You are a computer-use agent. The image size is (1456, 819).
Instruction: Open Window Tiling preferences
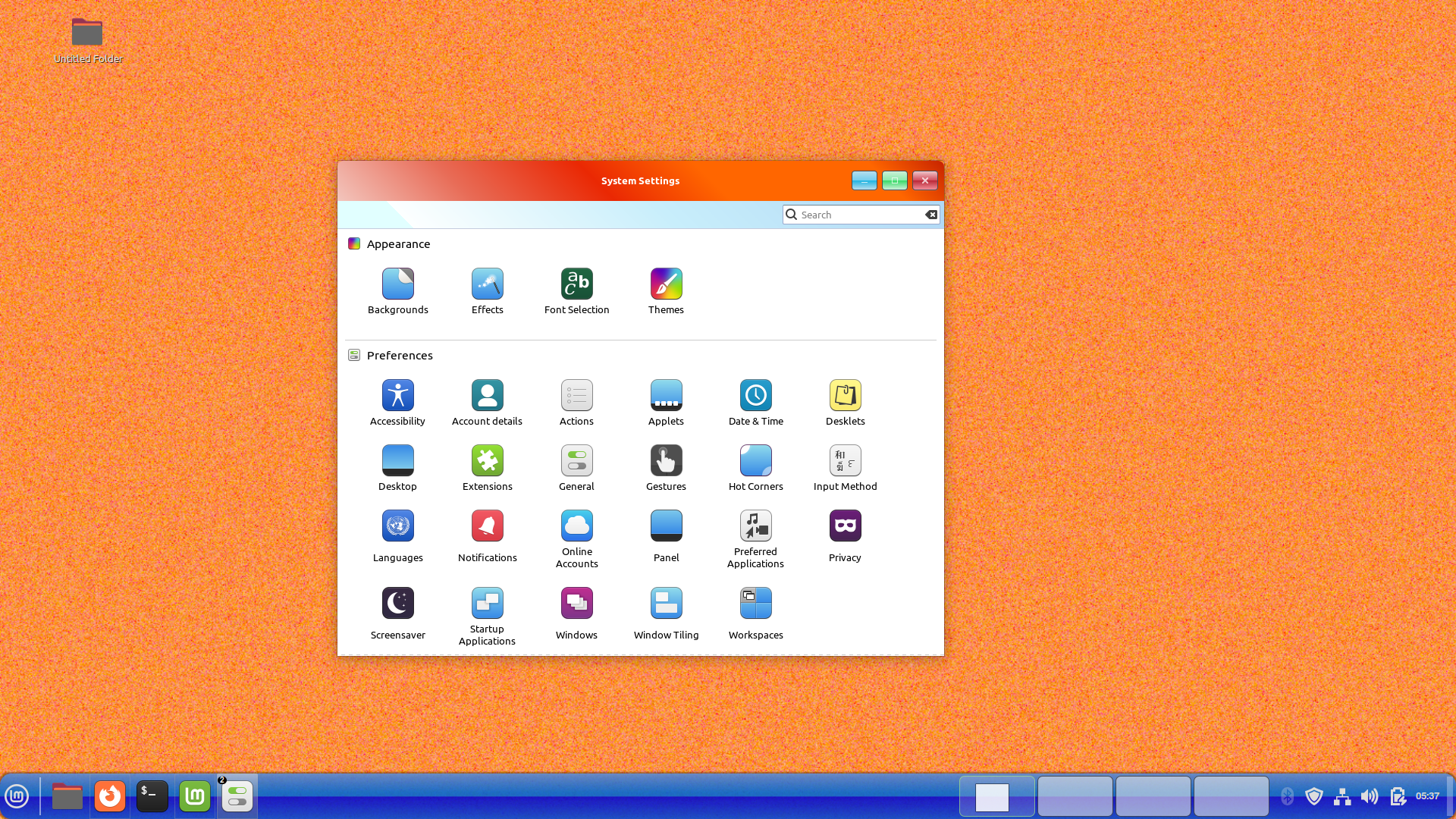[666, 613]
